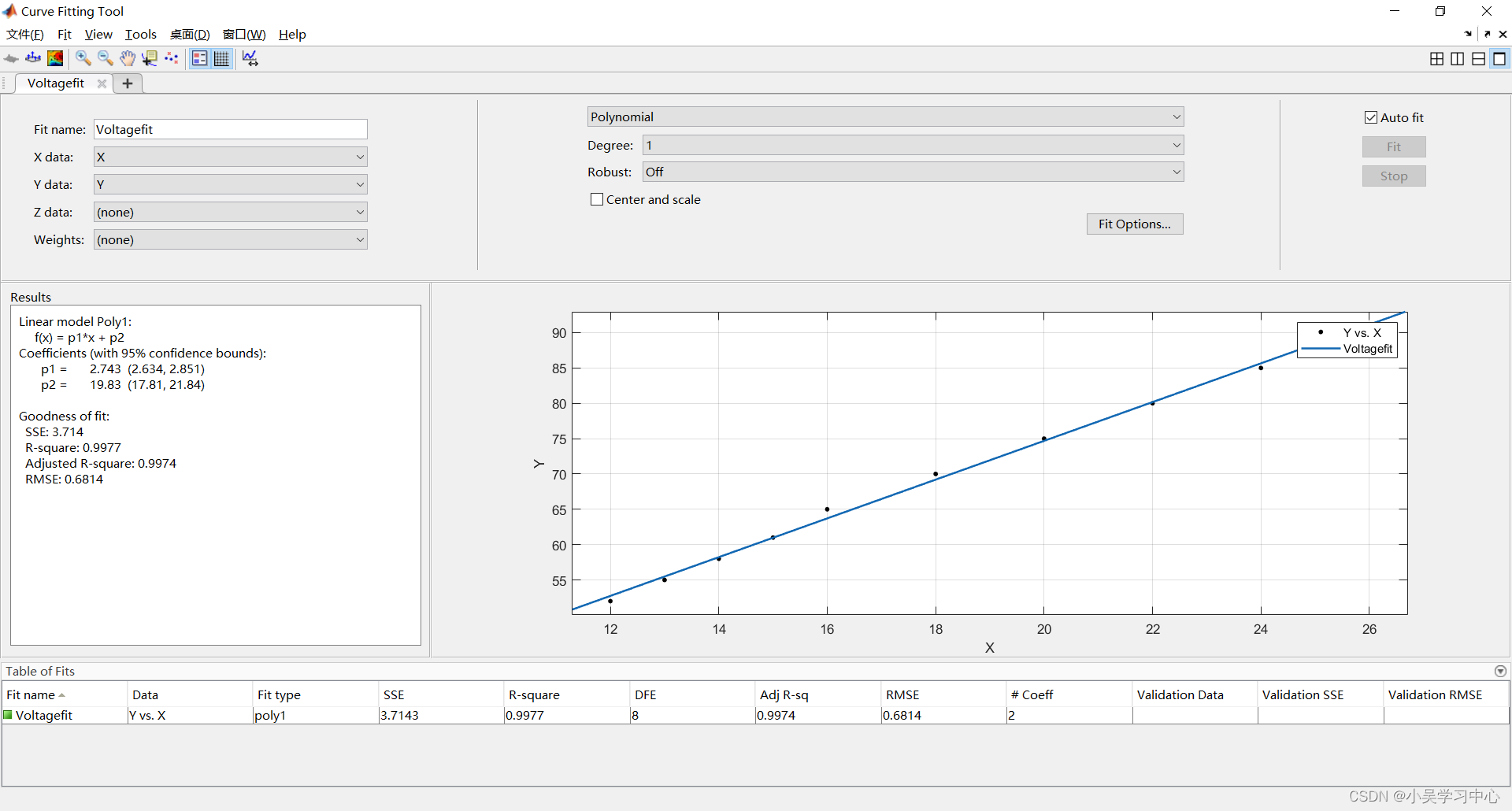Screen dimensions: 1512x811
Task: Add a new fit tab with plus
Action: pos(128,83)
